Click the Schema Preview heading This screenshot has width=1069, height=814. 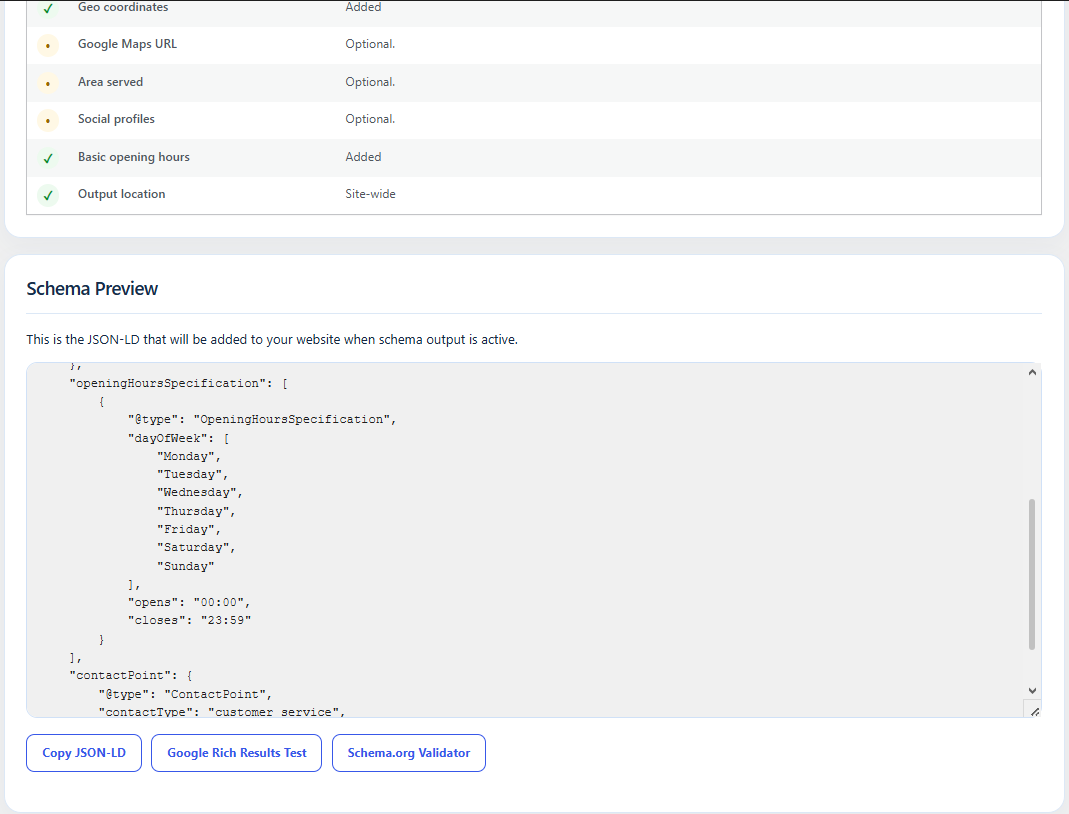pyautogui.click(x=92, y=288)
